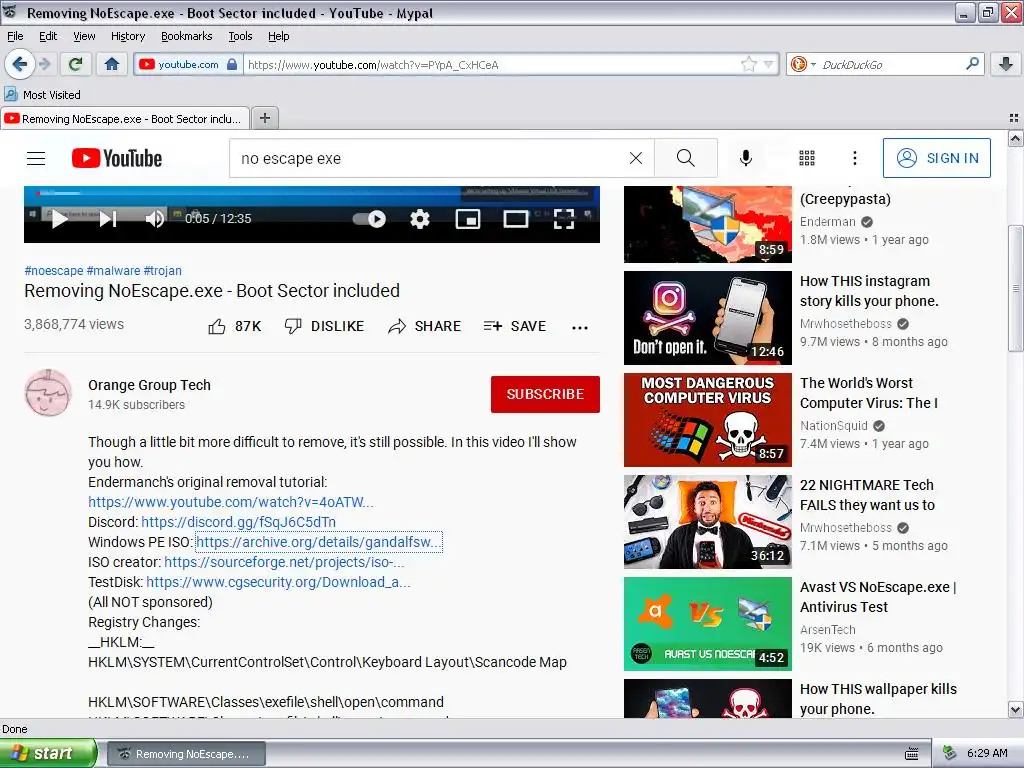Open the Help menu

click(x=278, y=36)
